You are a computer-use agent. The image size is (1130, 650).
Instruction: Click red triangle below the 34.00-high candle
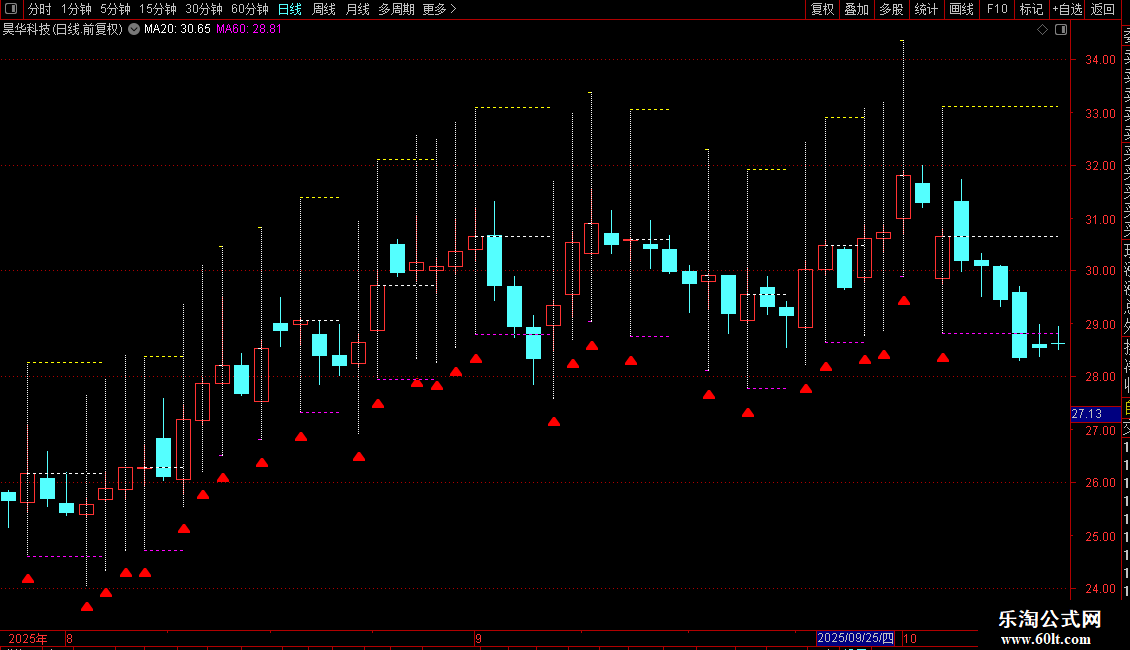point(904,301)
